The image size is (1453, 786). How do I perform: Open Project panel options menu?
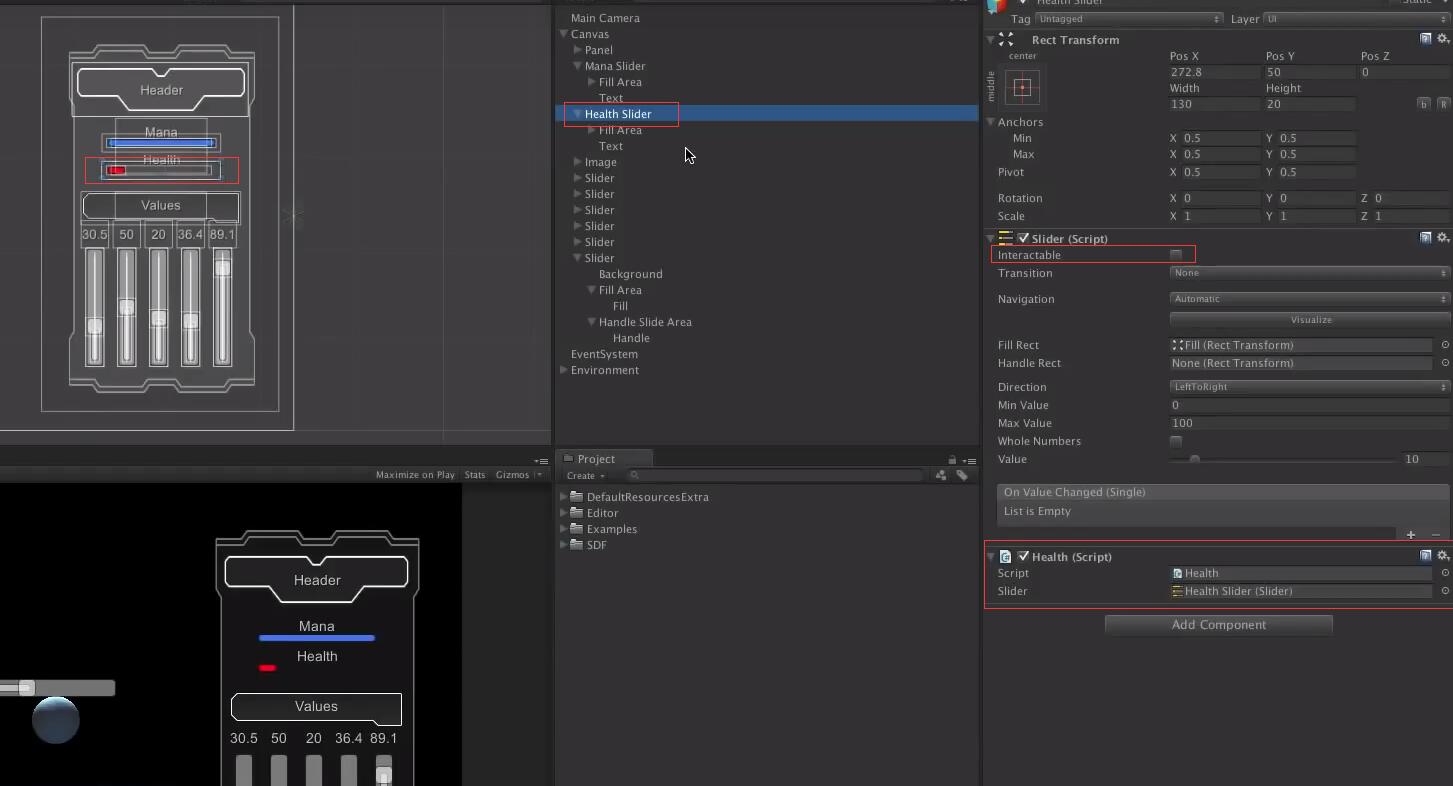tap(968, 460)
